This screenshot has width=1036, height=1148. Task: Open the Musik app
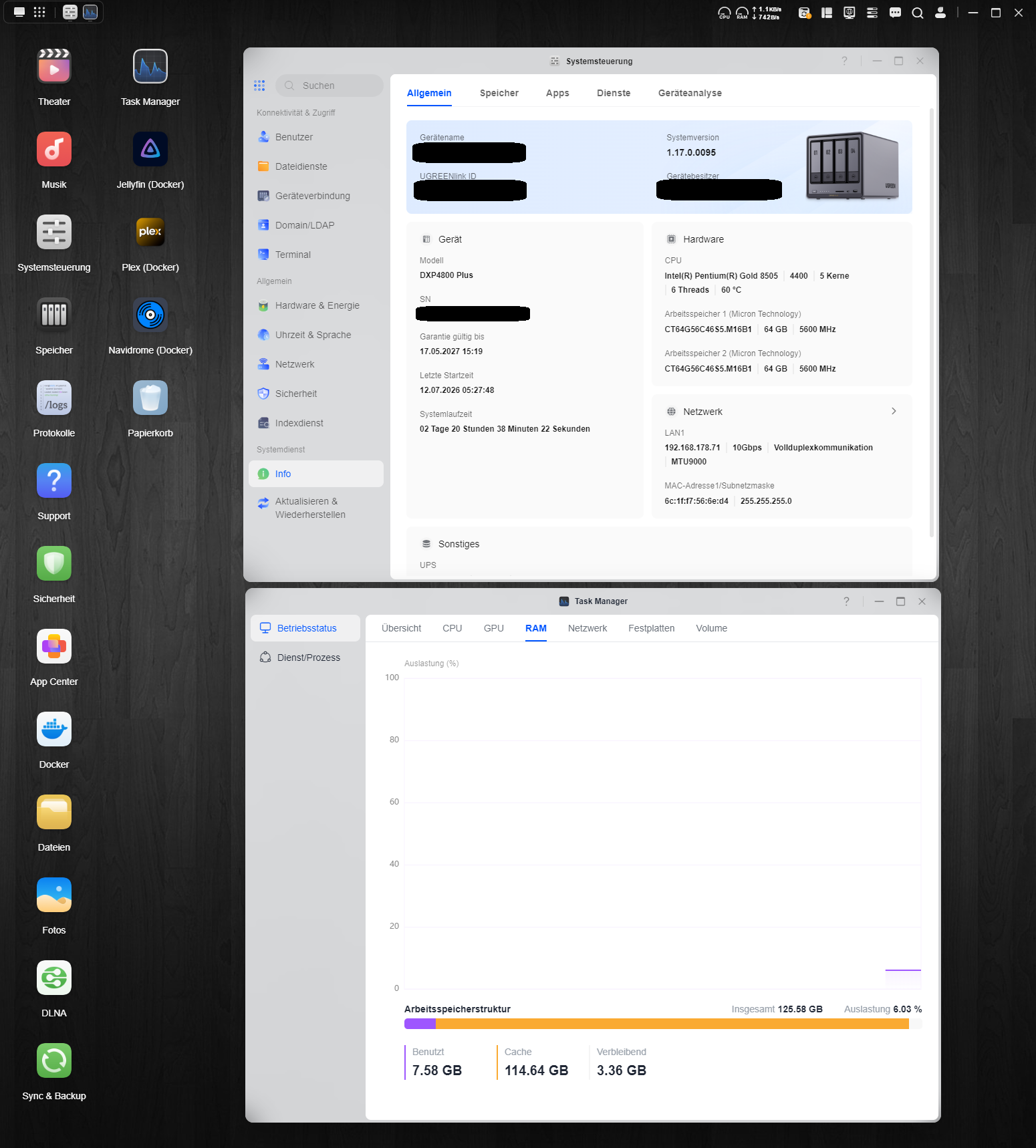click(54, 149)
